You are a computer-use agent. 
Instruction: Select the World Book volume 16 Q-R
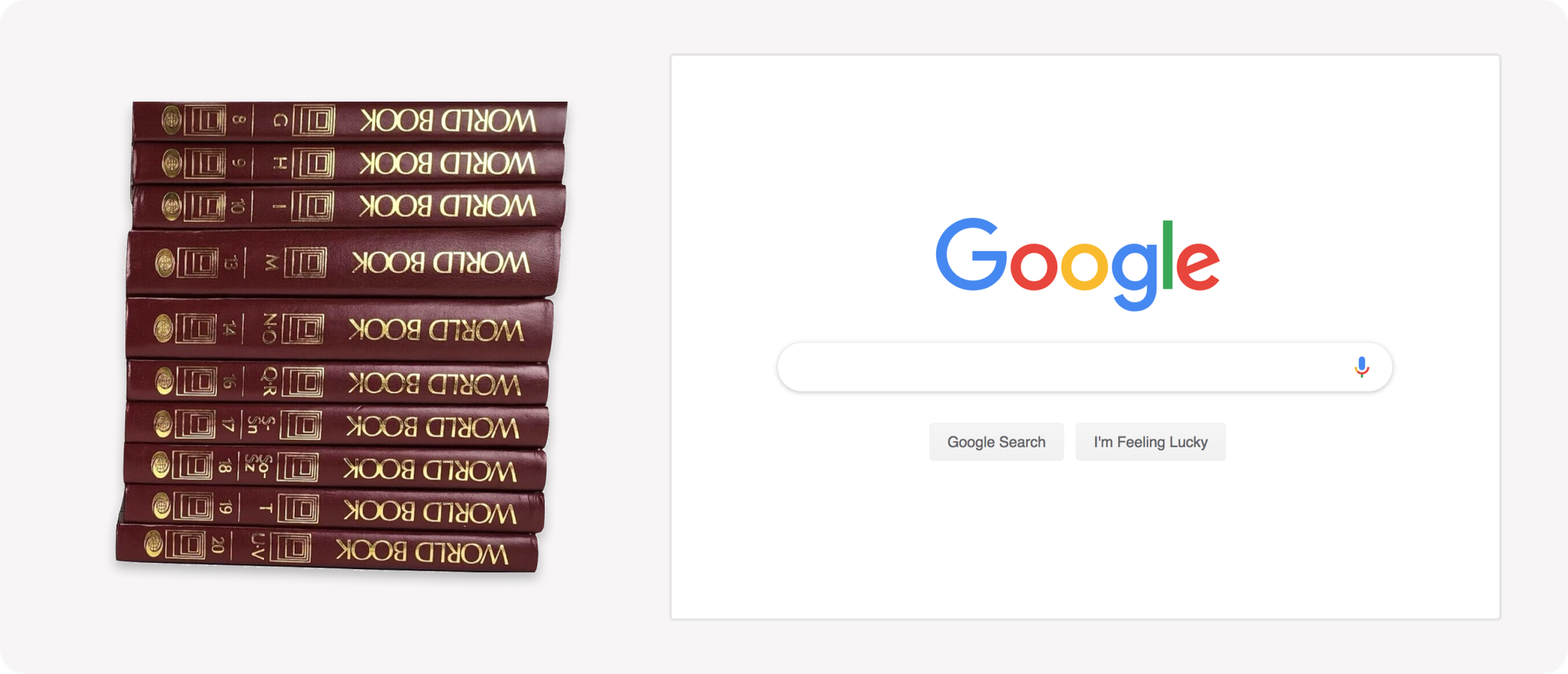click(x=337, y=382)
